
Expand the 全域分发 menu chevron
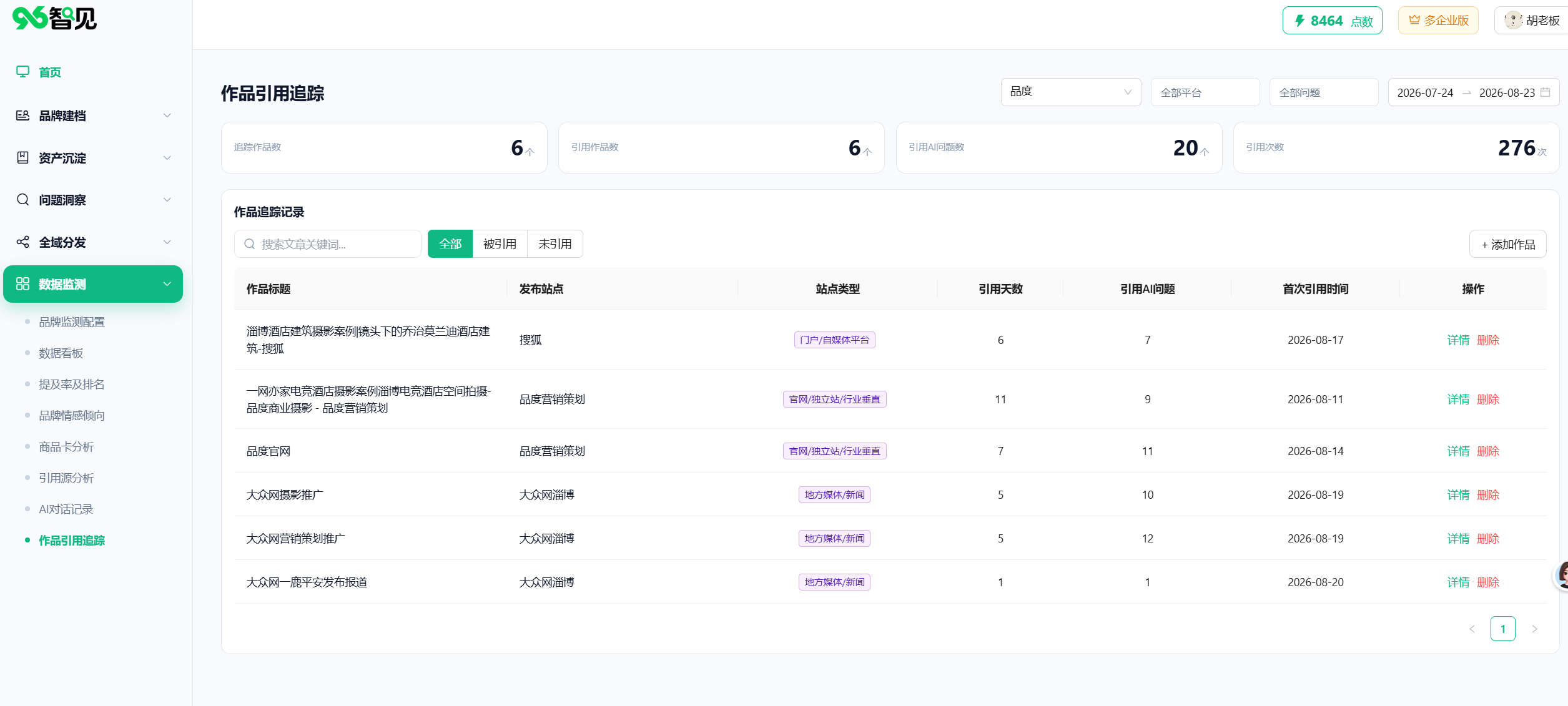[x=167, y=242]
